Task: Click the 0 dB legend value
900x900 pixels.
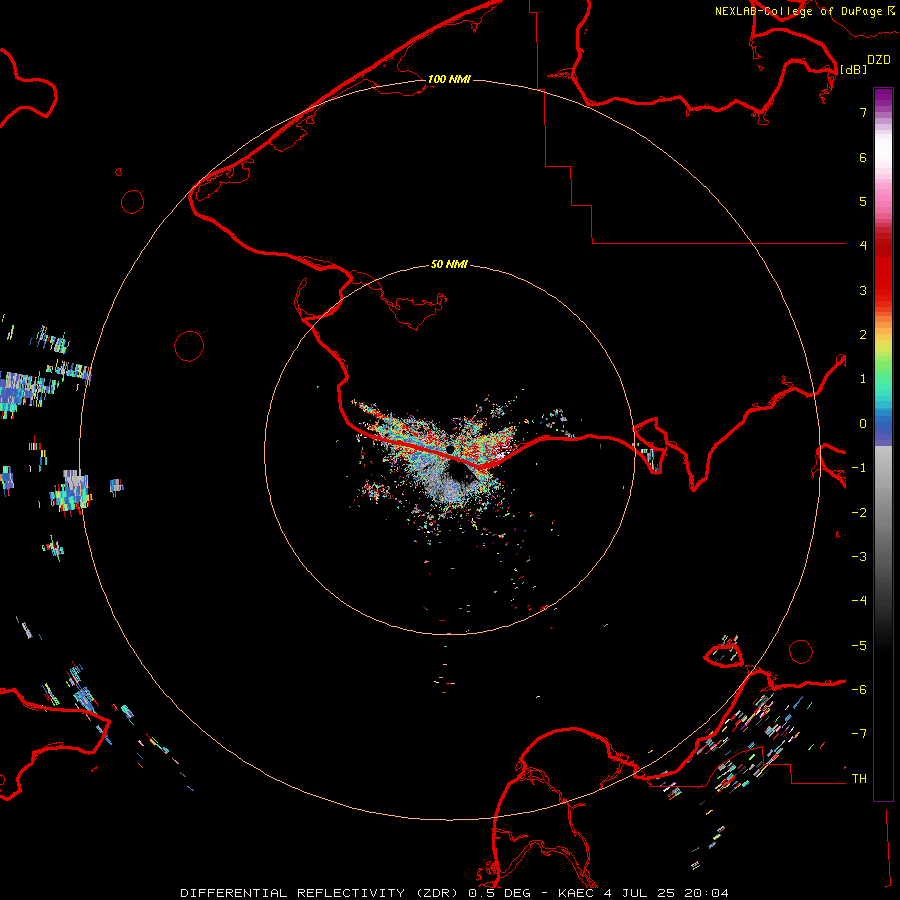Action: point(863,424)
